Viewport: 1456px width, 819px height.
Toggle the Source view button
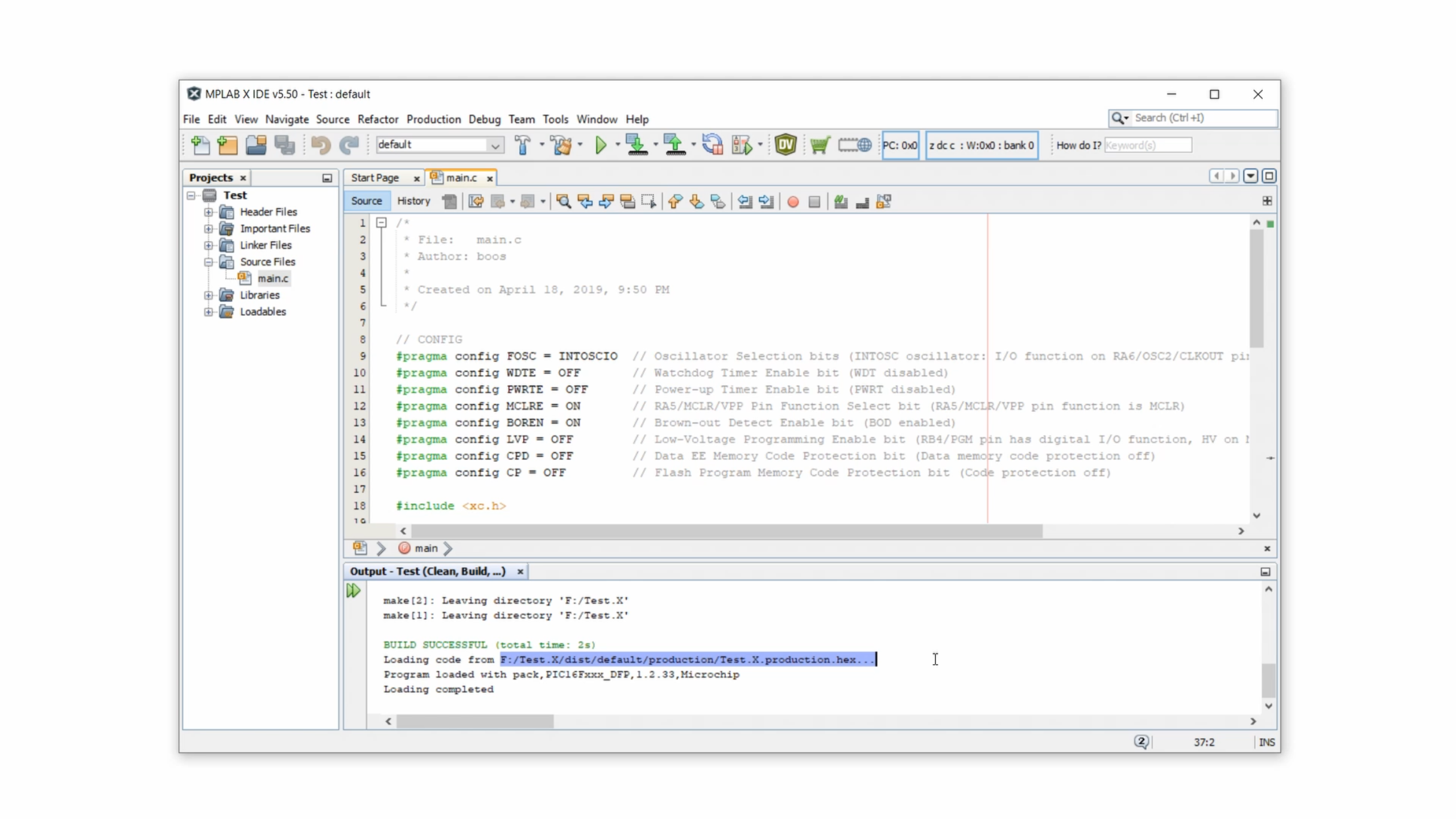click(366, 201)
